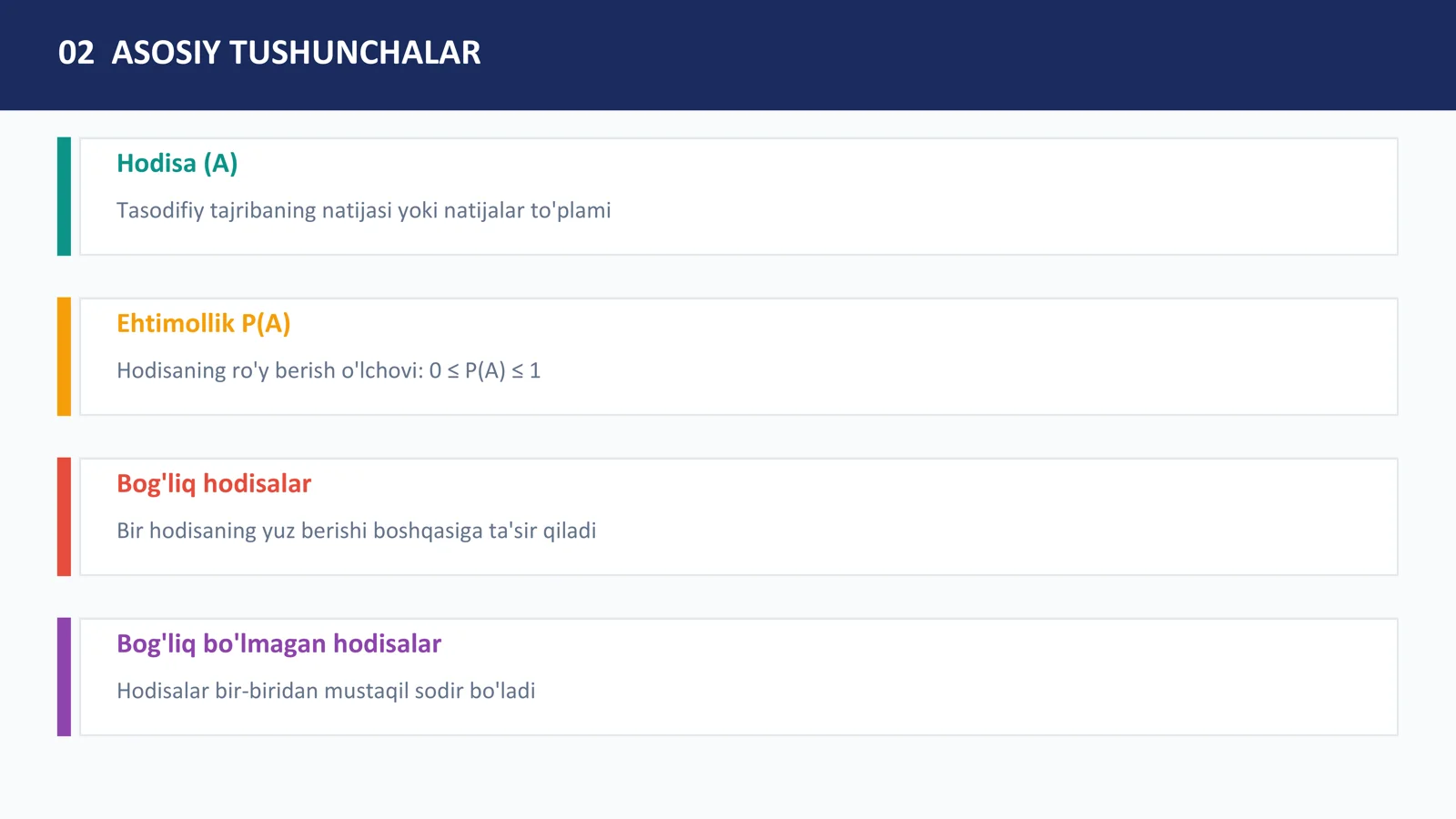The width and height of the screenshot is (1456, 819).
Task: Click the text 'Hodisalar bir-biridan mustaqil sodir bo'ladi'
Action: tap(326, 691)
